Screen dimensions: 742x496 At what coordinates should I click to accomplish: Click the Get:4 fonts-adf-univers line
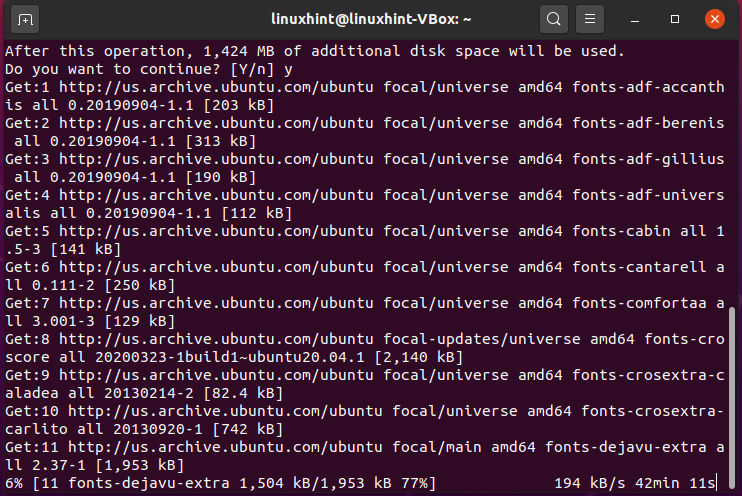click(364, 195)
